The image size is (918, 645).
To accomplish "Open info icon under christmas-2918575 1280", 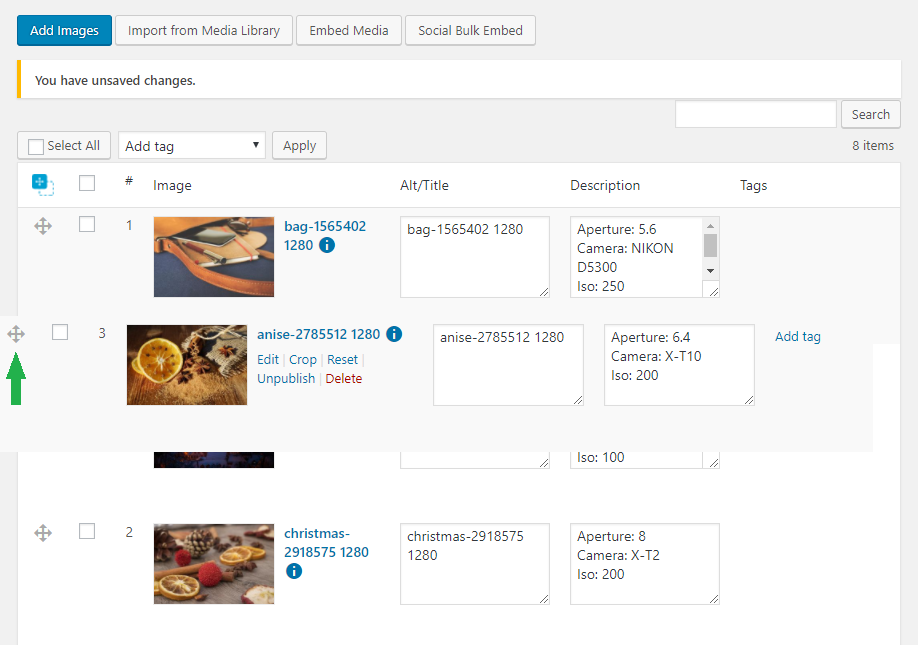I will coord(294,571).
